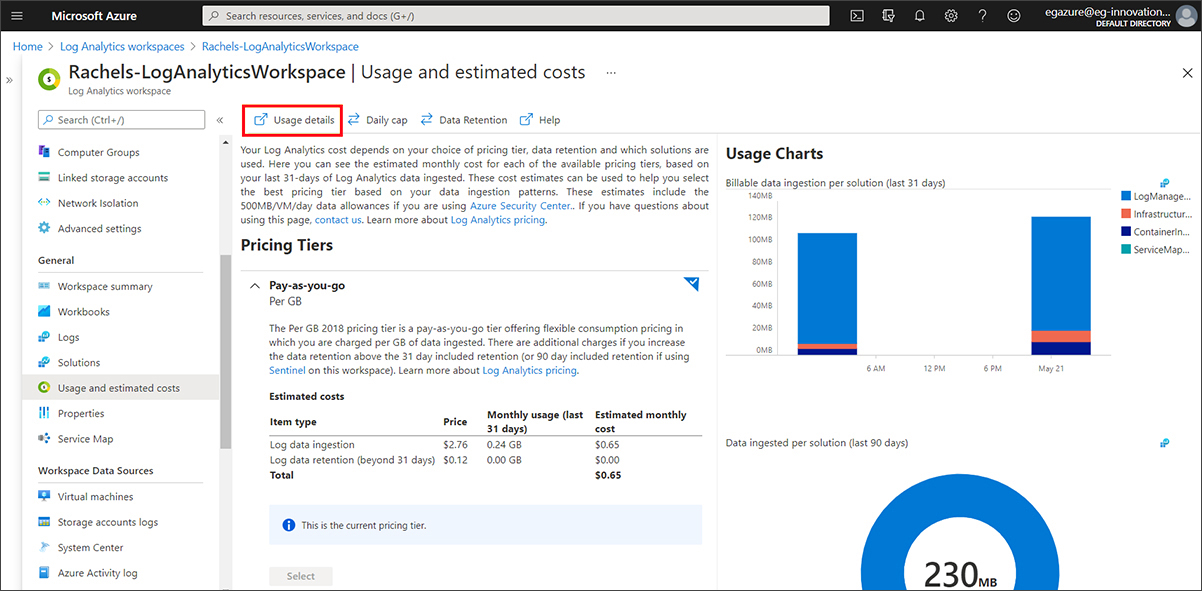Viewport: 1202px width, 591px height.
Task: Collapse the Pay-as-you-go pricing tier section
Action: pos(254,285)
